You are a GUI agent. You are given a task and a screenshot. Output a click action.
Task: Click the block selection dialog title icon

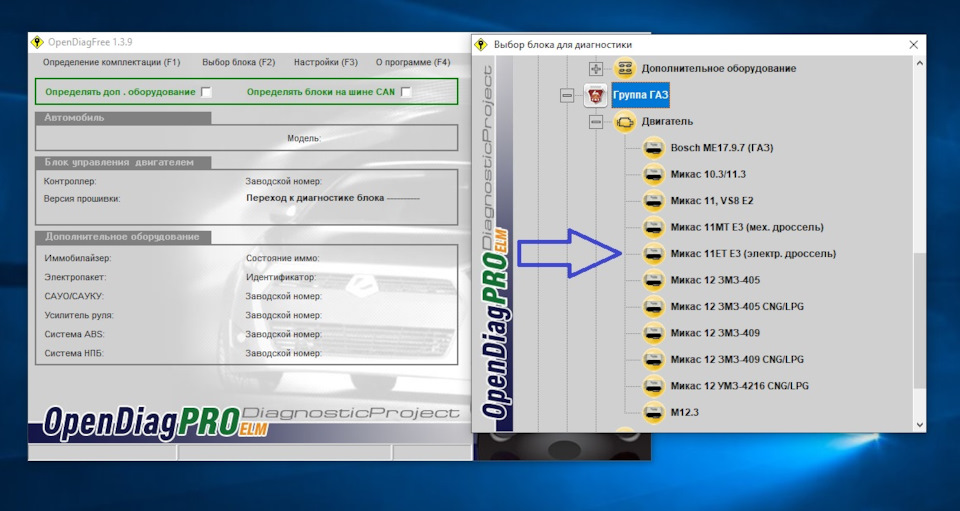(481, 45)
